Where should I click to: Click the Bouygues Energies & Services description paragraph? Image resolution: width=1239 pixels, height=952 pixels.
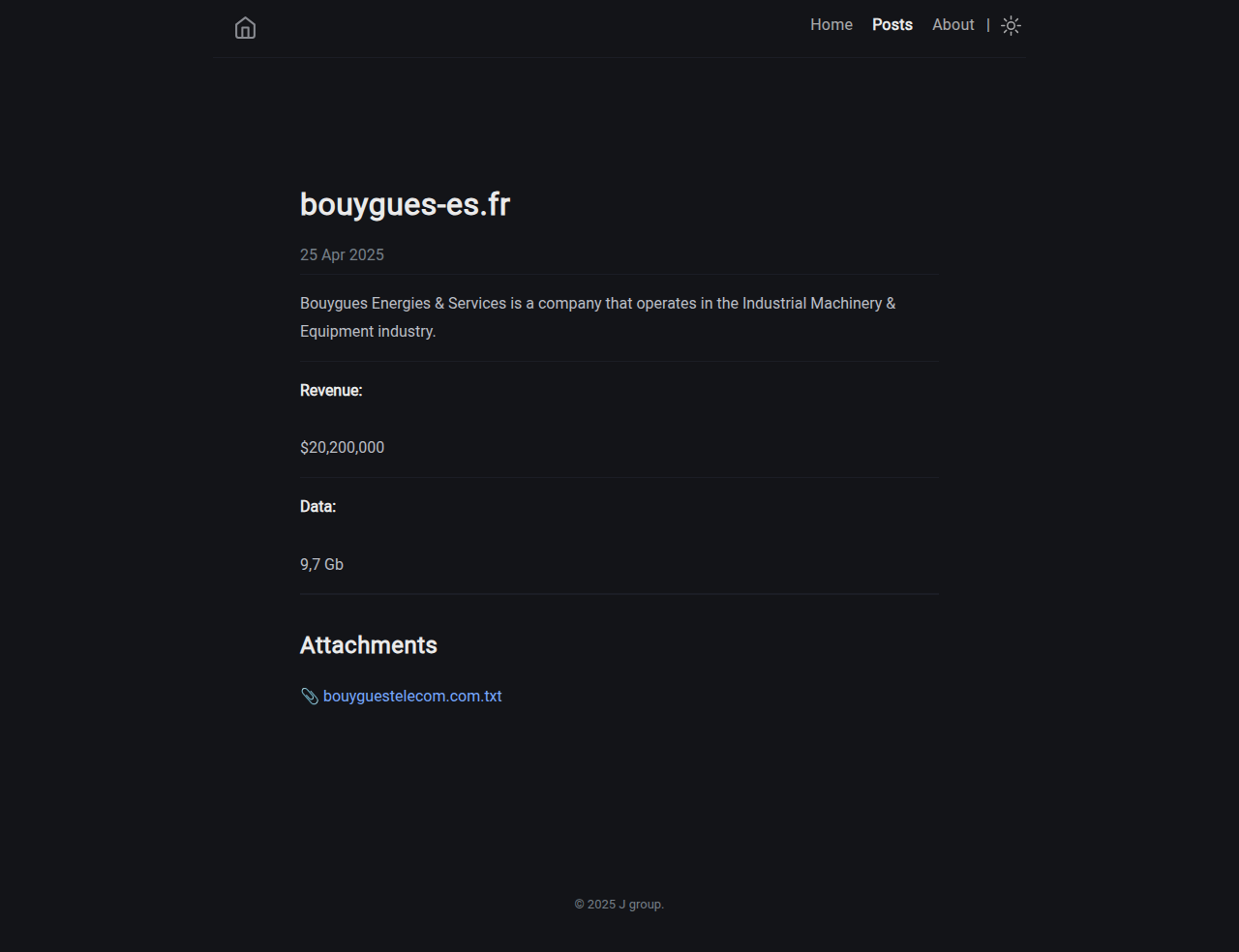[x=598, y=317]
